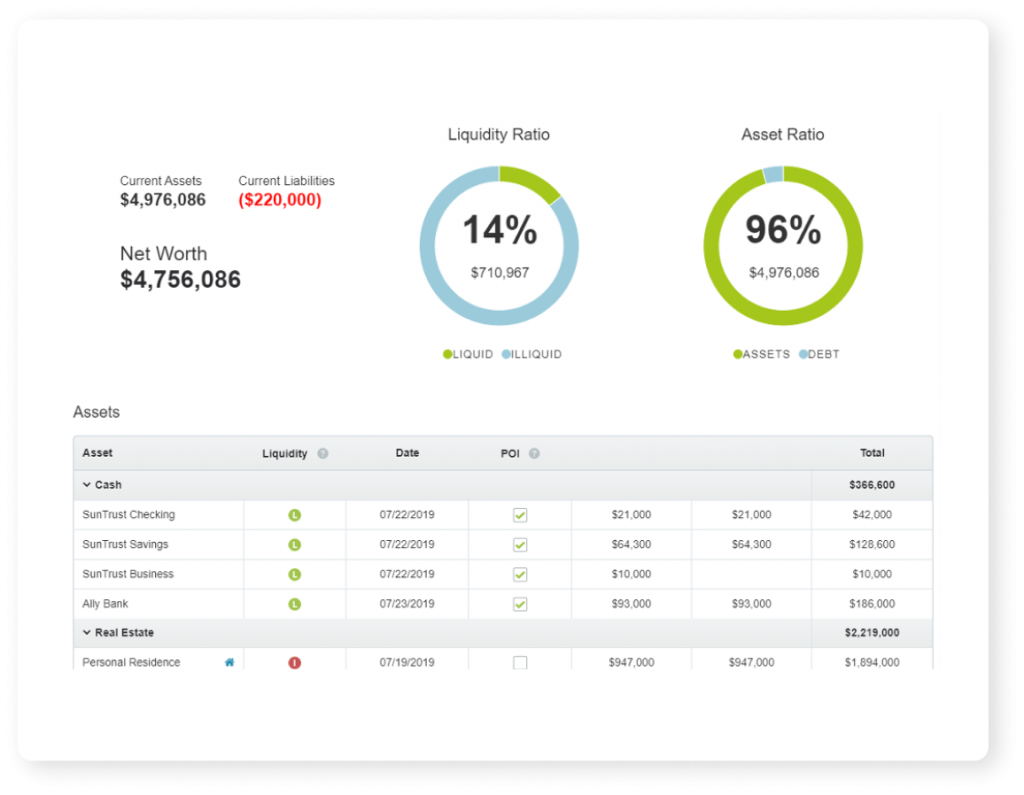The image size is (1024, 795).
Task: Open the Ally Bank asset row
Action: click(x=105, y=604)
